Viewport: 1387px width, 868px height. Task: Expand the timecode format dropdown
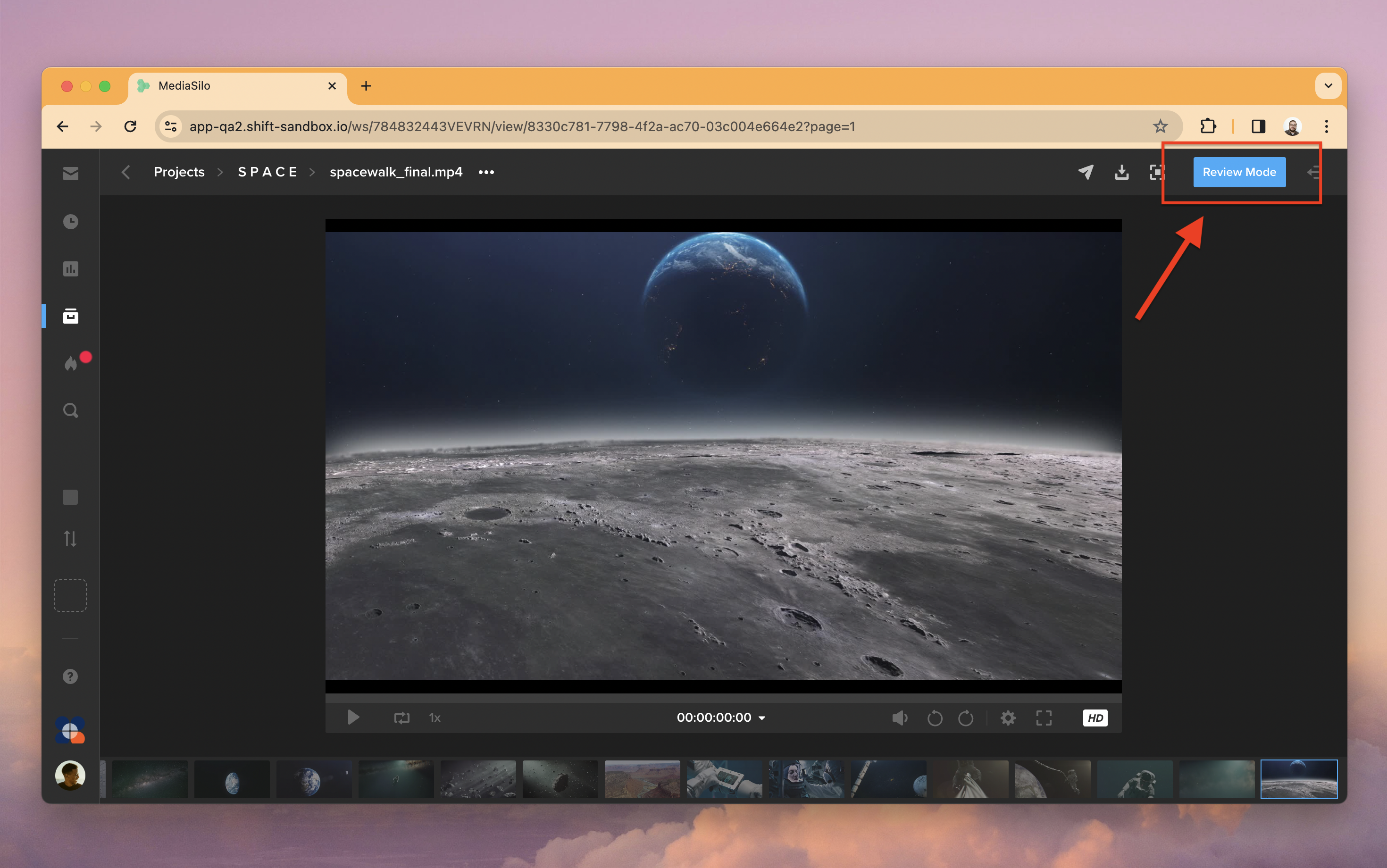(762, 718)
